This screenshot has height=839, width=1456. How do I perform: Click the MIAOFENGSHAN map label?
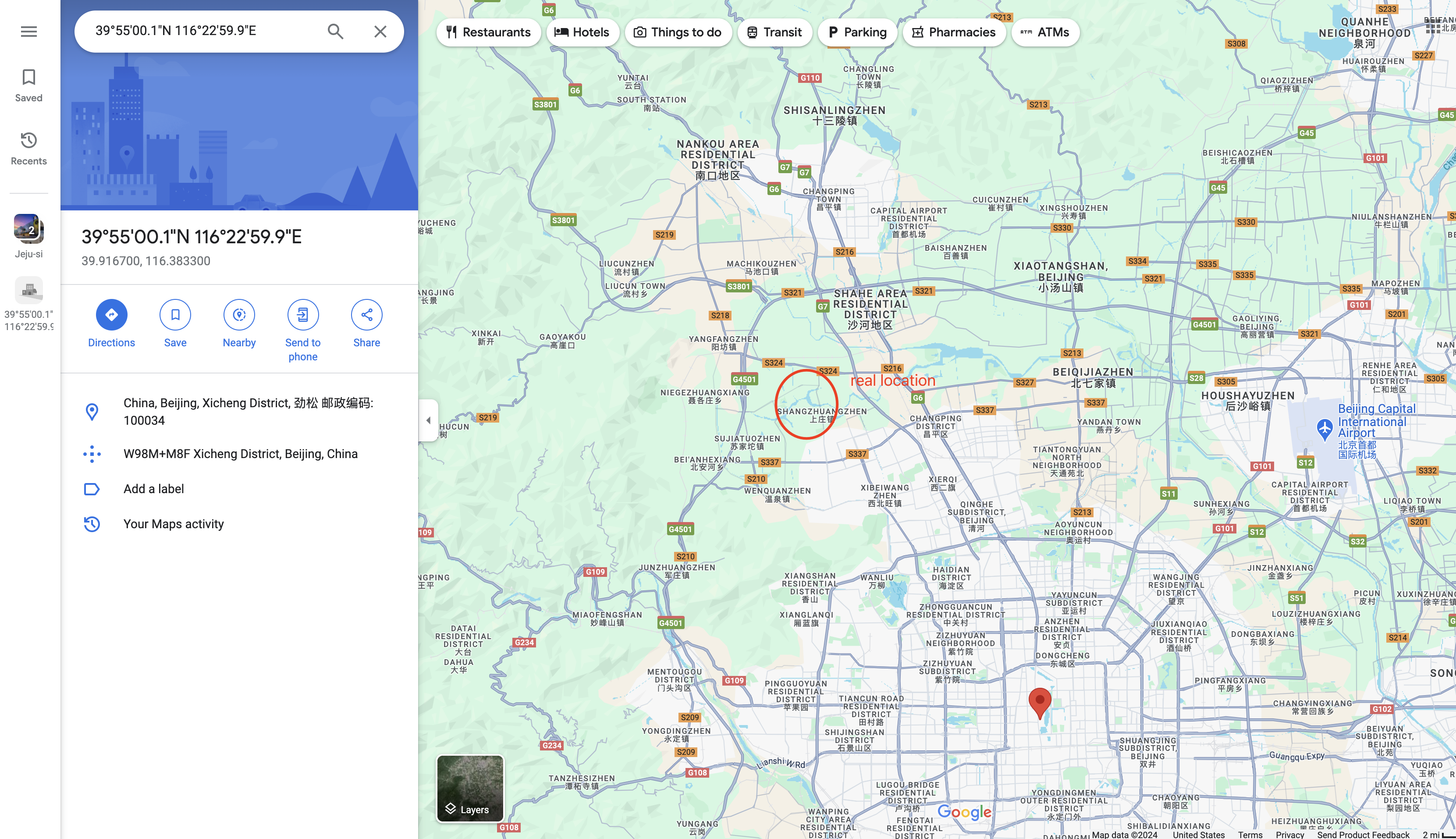607,619
